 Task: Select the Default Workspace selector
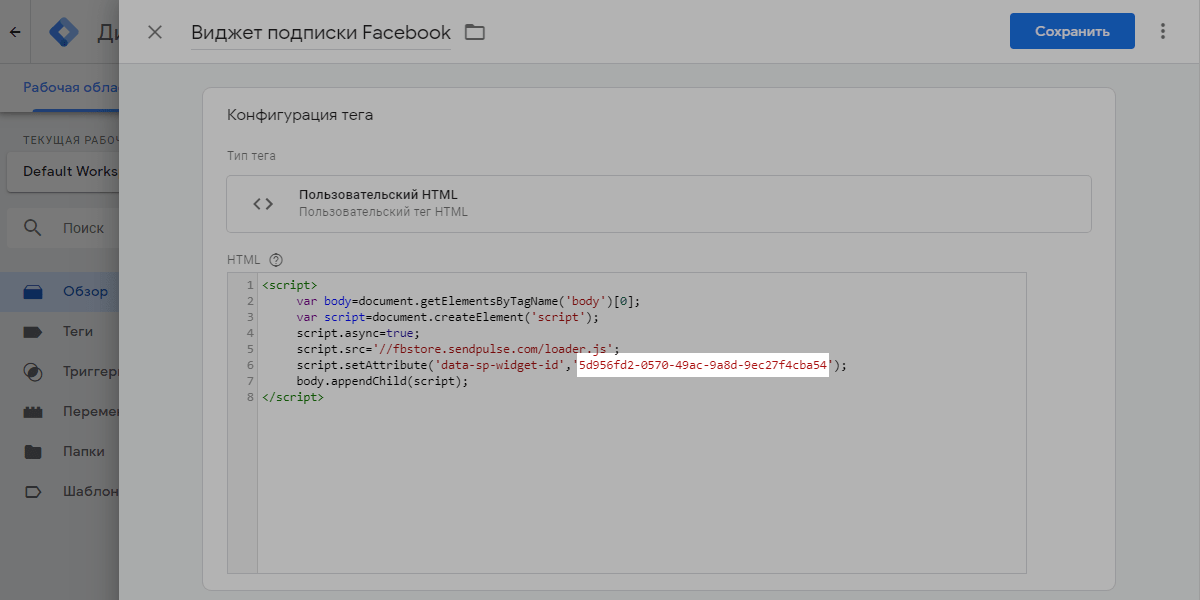pyautogui.click(x=63, y=171)
